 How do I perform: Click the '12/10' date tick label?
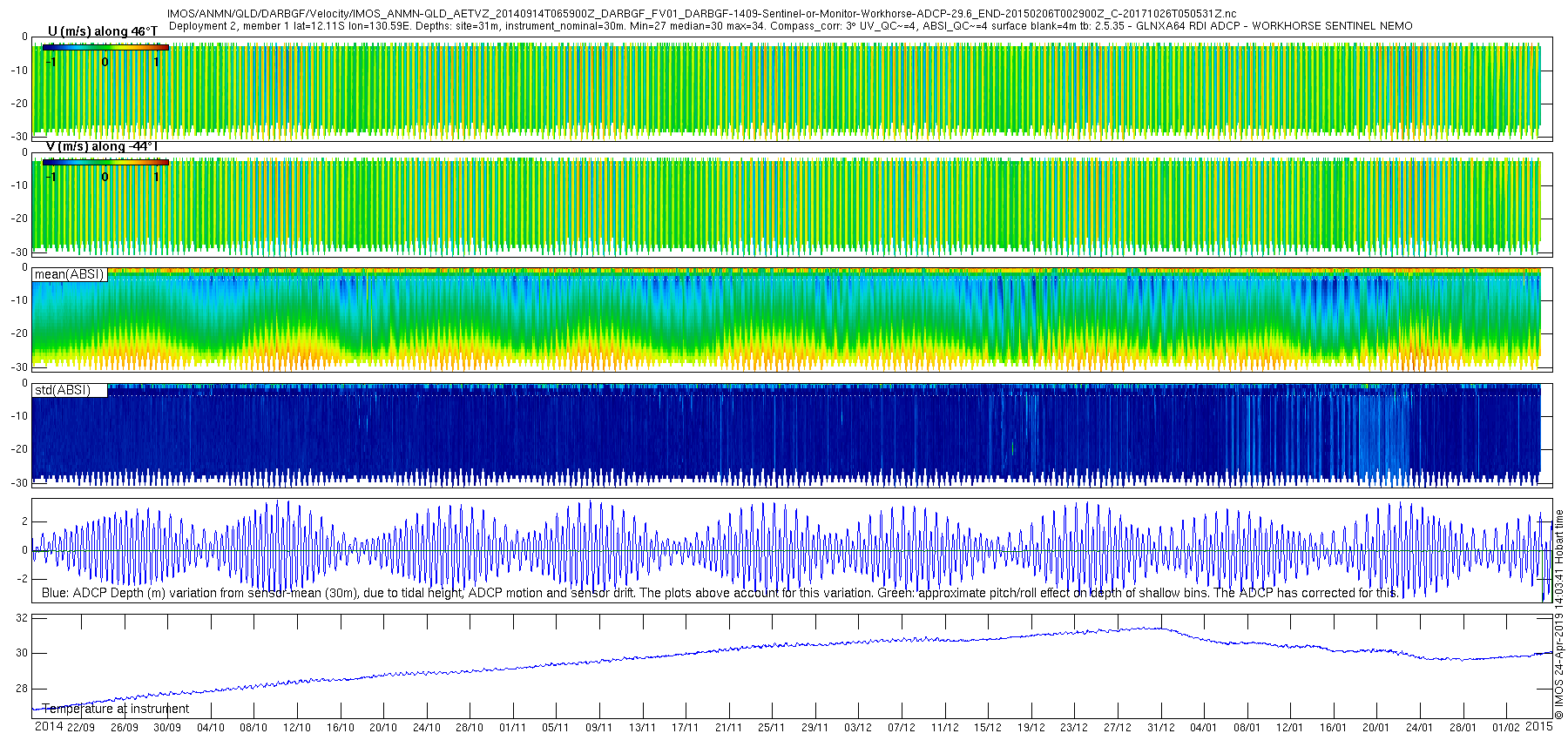[x=297, y=728]
